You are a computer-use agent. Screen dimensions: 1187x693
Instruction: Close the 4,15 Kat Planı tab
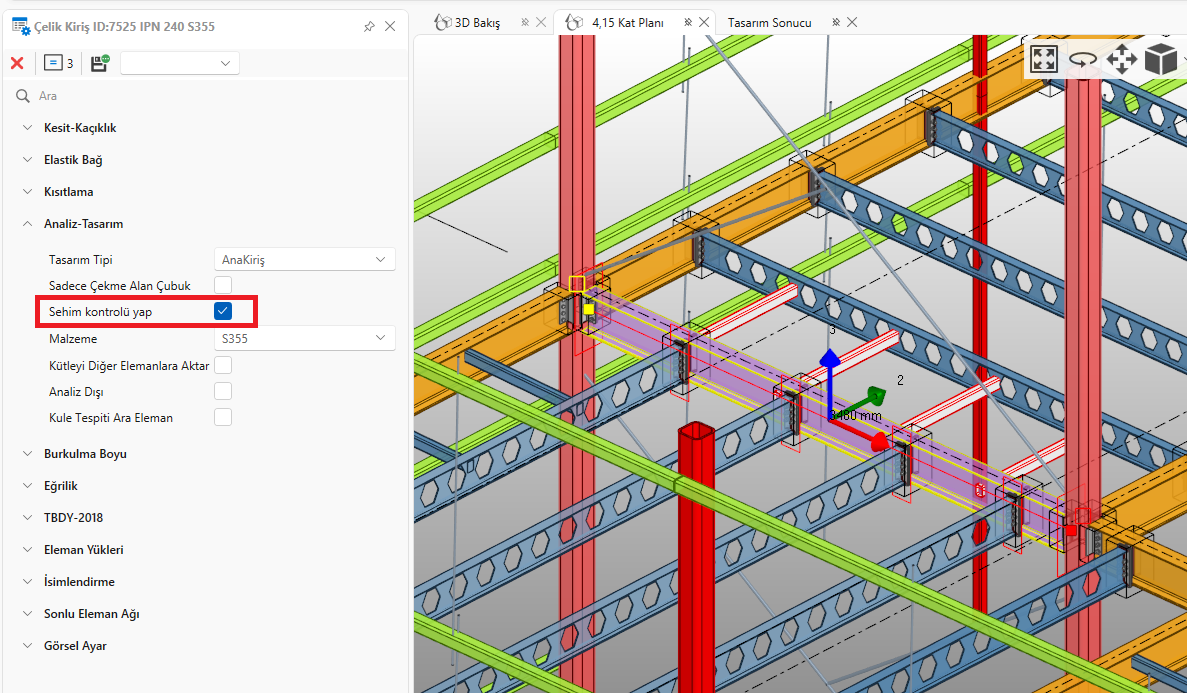coord(705,22)
